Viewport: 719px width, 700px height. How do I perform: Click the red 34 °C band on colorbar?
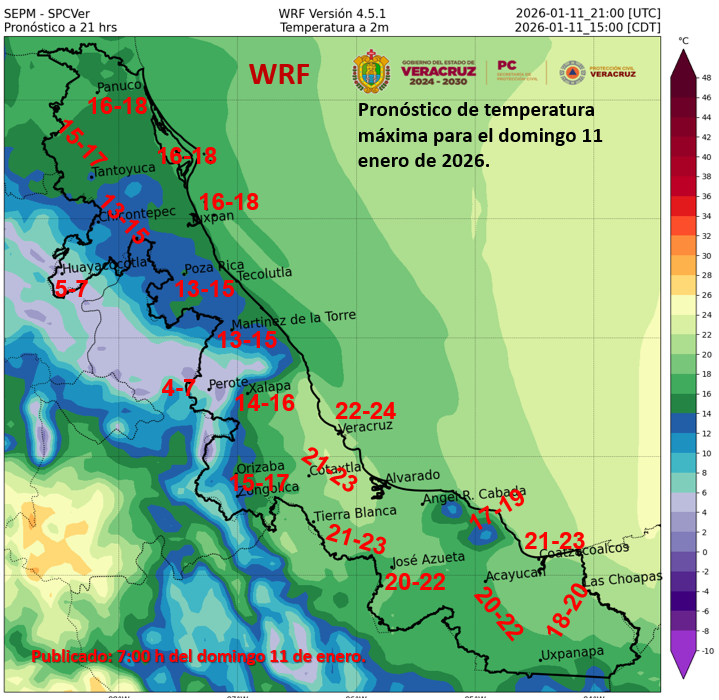[683, 216]
